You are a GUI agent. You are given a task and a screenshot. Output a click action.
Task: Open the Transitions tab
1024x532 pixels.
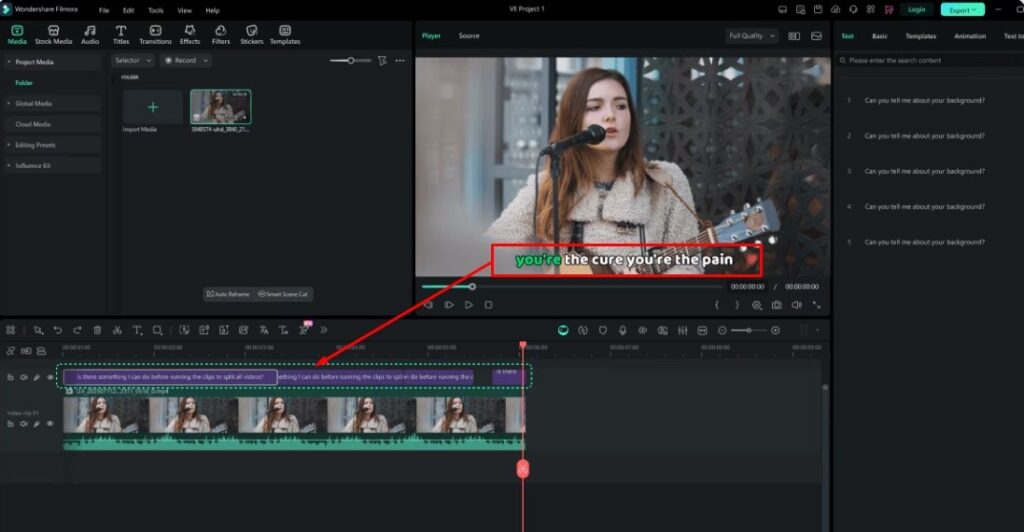coord(155,35)
